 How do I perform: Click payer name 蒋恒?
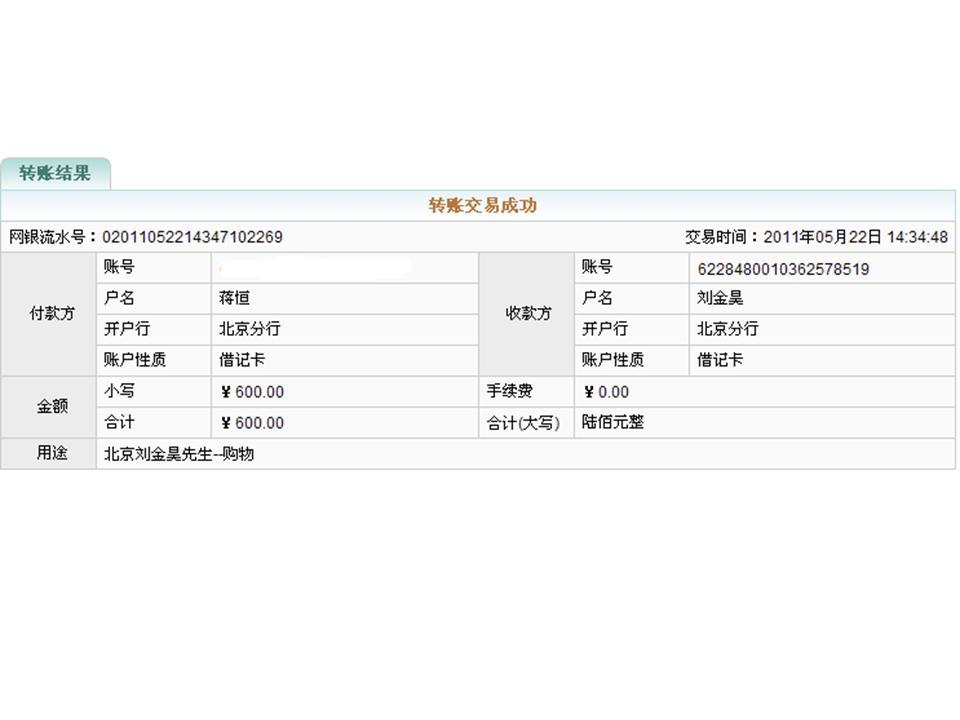point(234,298)
